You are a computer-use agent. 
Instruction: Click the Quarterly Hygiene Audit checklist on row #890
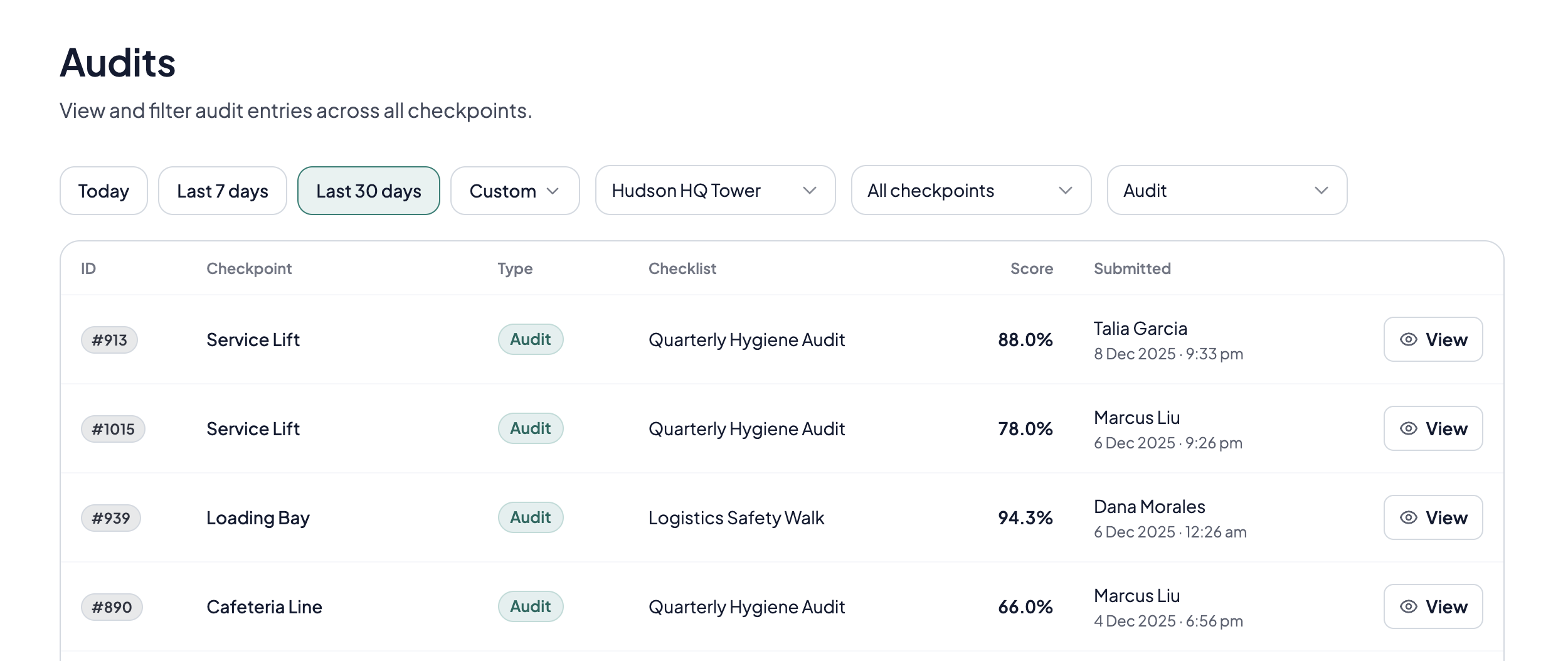(x=747, y=606)
